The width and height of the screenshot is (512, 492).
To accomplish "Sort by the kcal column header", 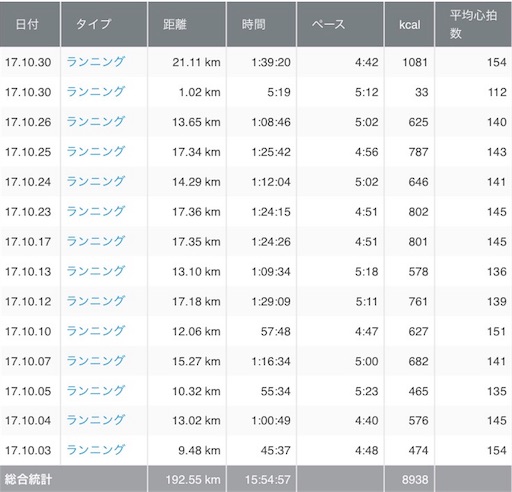I will pyautogui.click(x=410, y=25).
